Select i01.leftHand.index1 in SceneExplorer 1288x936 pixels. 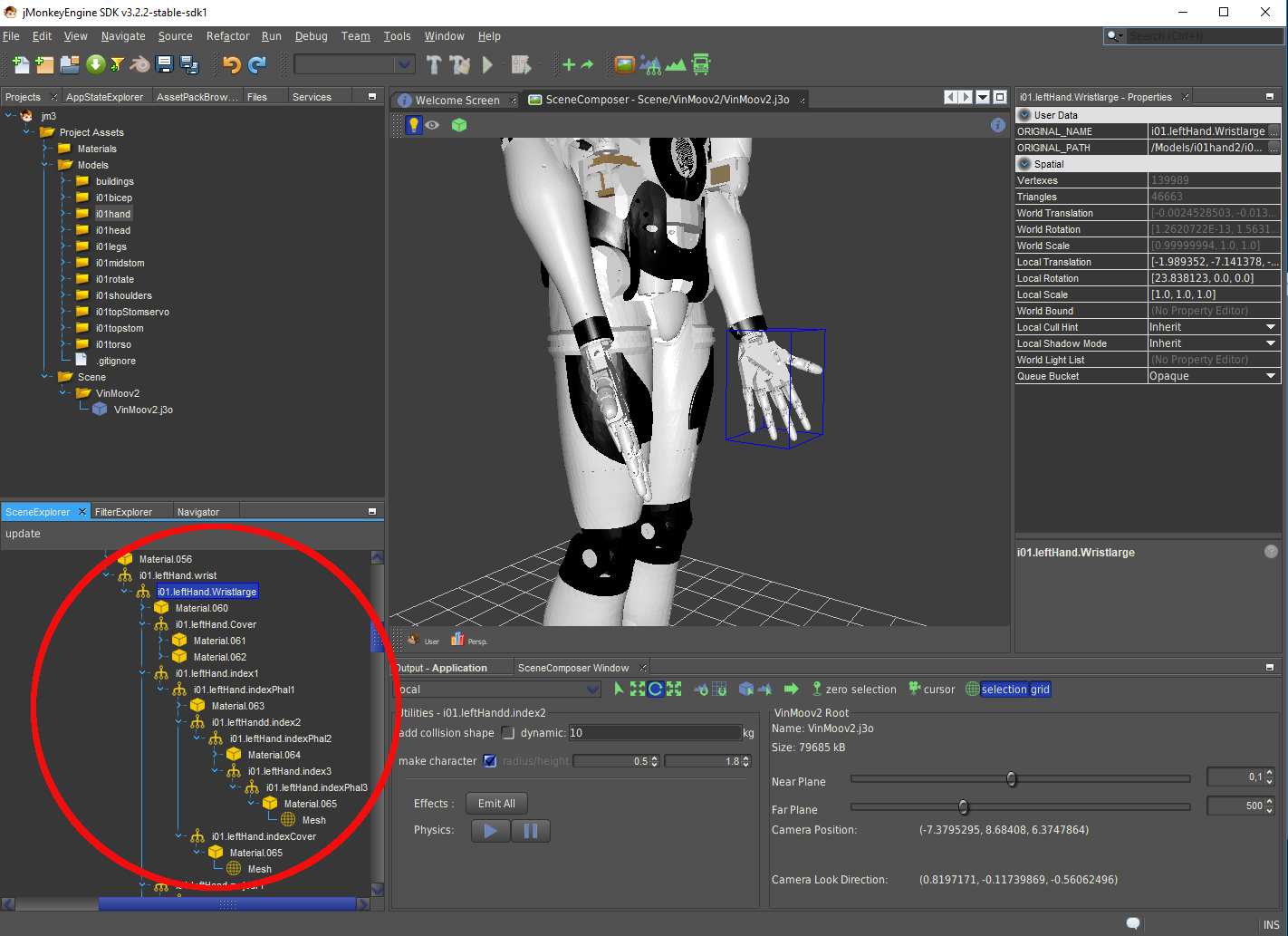[216, 673]
